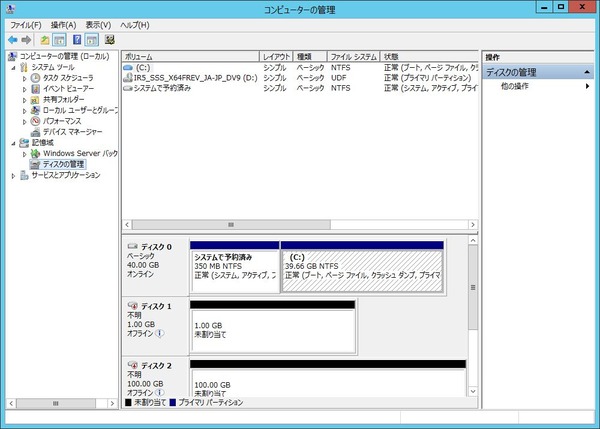Click the Disk 0 drive icon
600x429 pixels.
[132, 246]
